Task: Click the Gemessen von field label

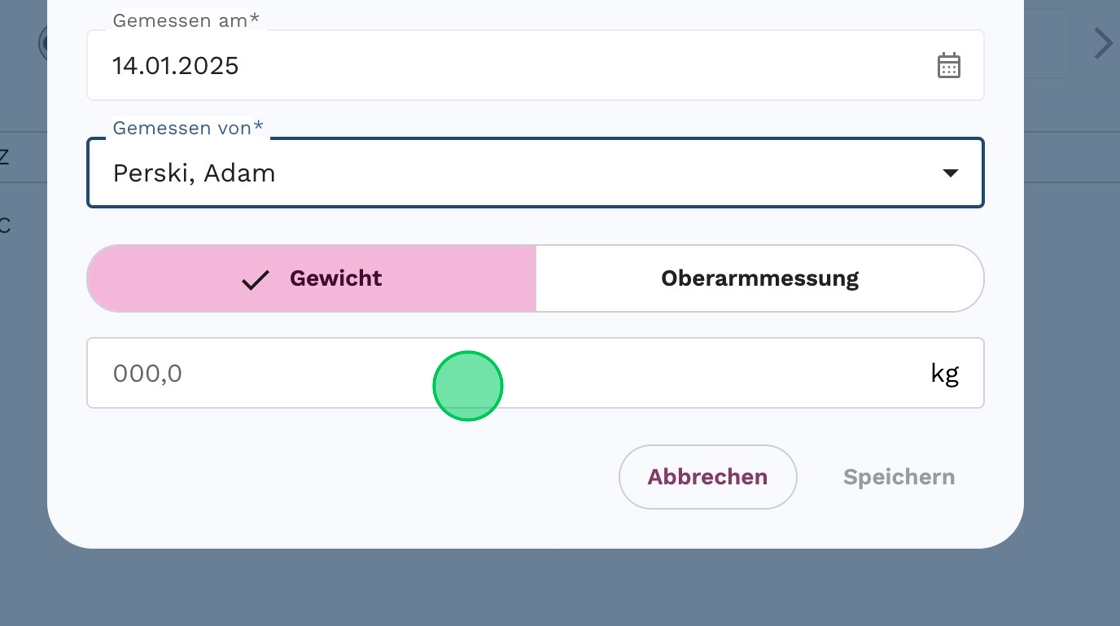Action: [187, 128]
